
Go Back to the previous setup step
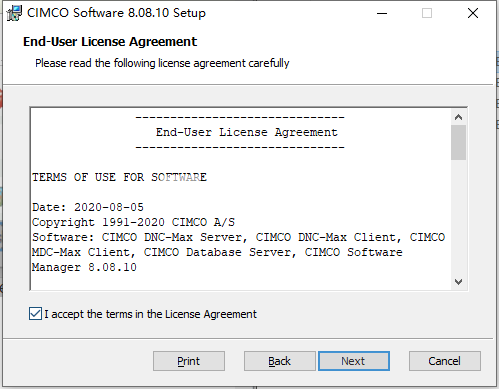279,361
